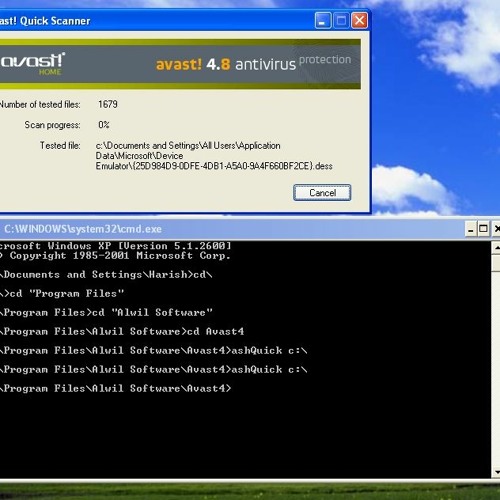Image resolution: width=500 pixels, height=500 pixels.
Task: Click the disabled maximize button on Quick Scanner
Action: pos(341,21)
